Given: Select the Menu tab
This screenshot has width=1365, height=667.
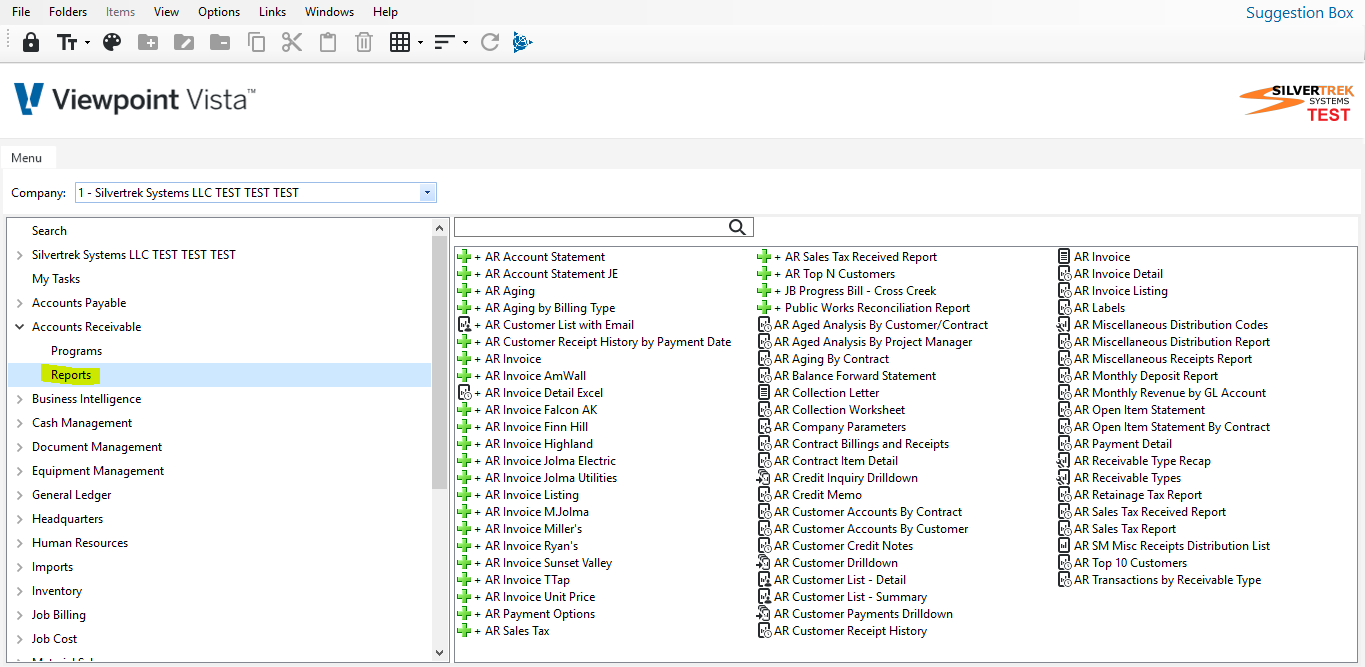Looking at the screenshot, I should point(27,158).
